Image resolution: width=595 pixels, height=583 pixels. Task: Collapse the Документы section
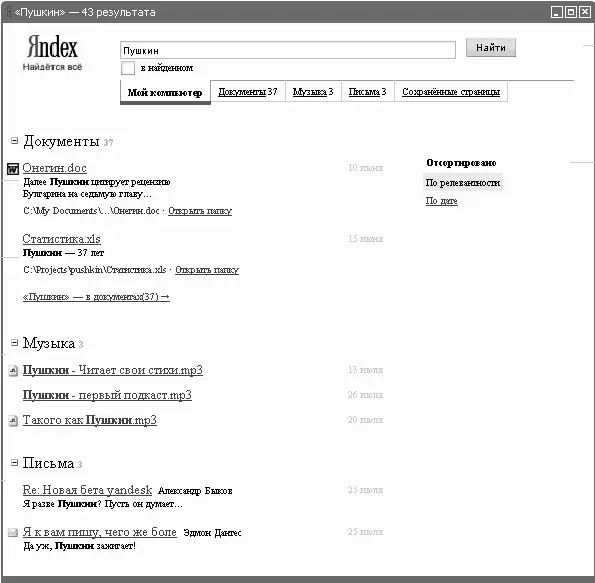[14, 141]
